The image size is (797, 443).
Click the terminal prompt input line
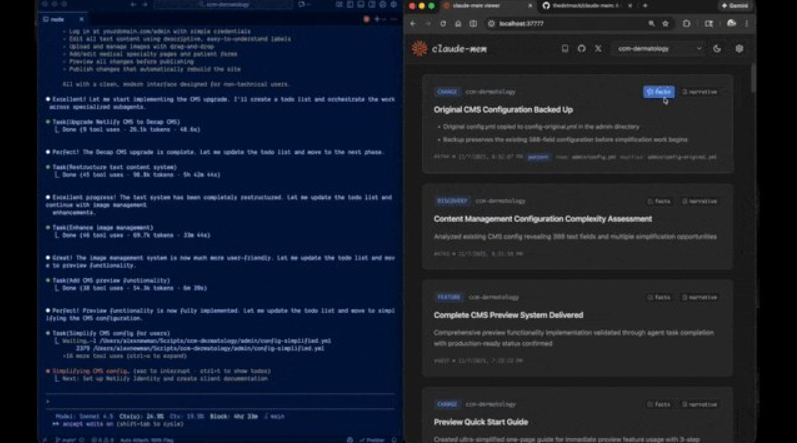(220, 401)
